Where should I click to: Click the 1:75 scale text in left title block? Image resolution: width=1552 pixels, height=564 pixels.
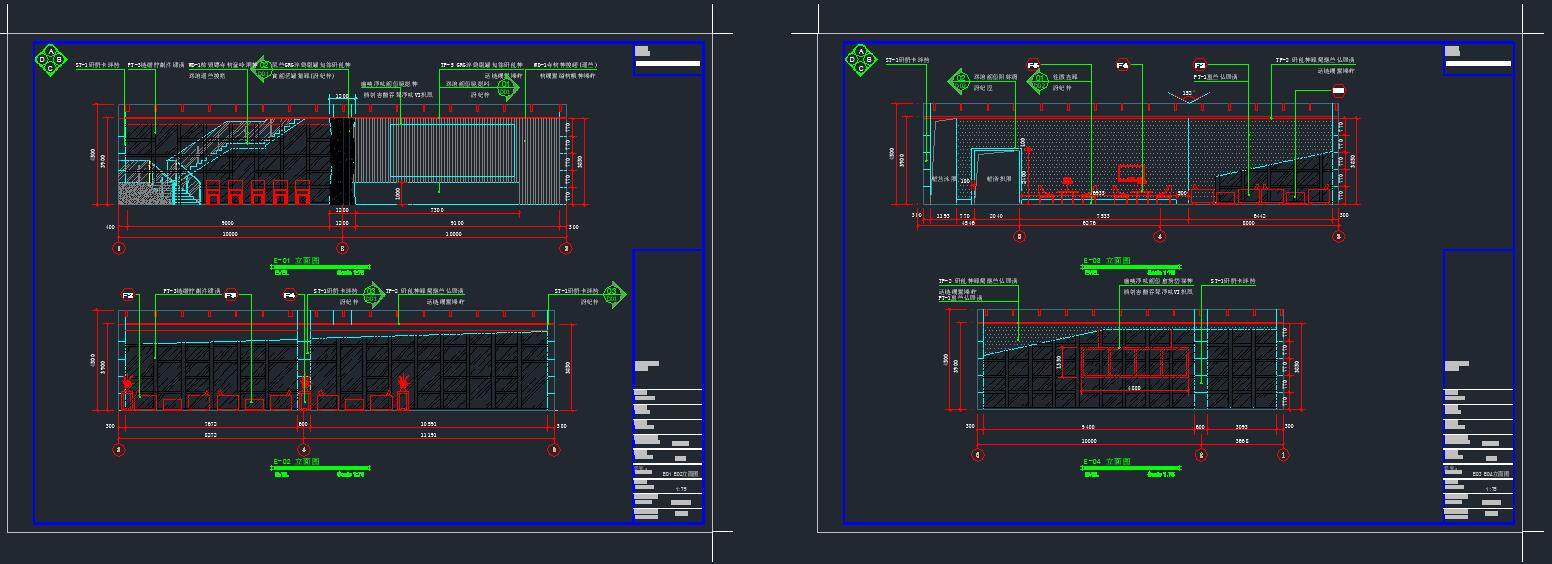tap(681, 489)
